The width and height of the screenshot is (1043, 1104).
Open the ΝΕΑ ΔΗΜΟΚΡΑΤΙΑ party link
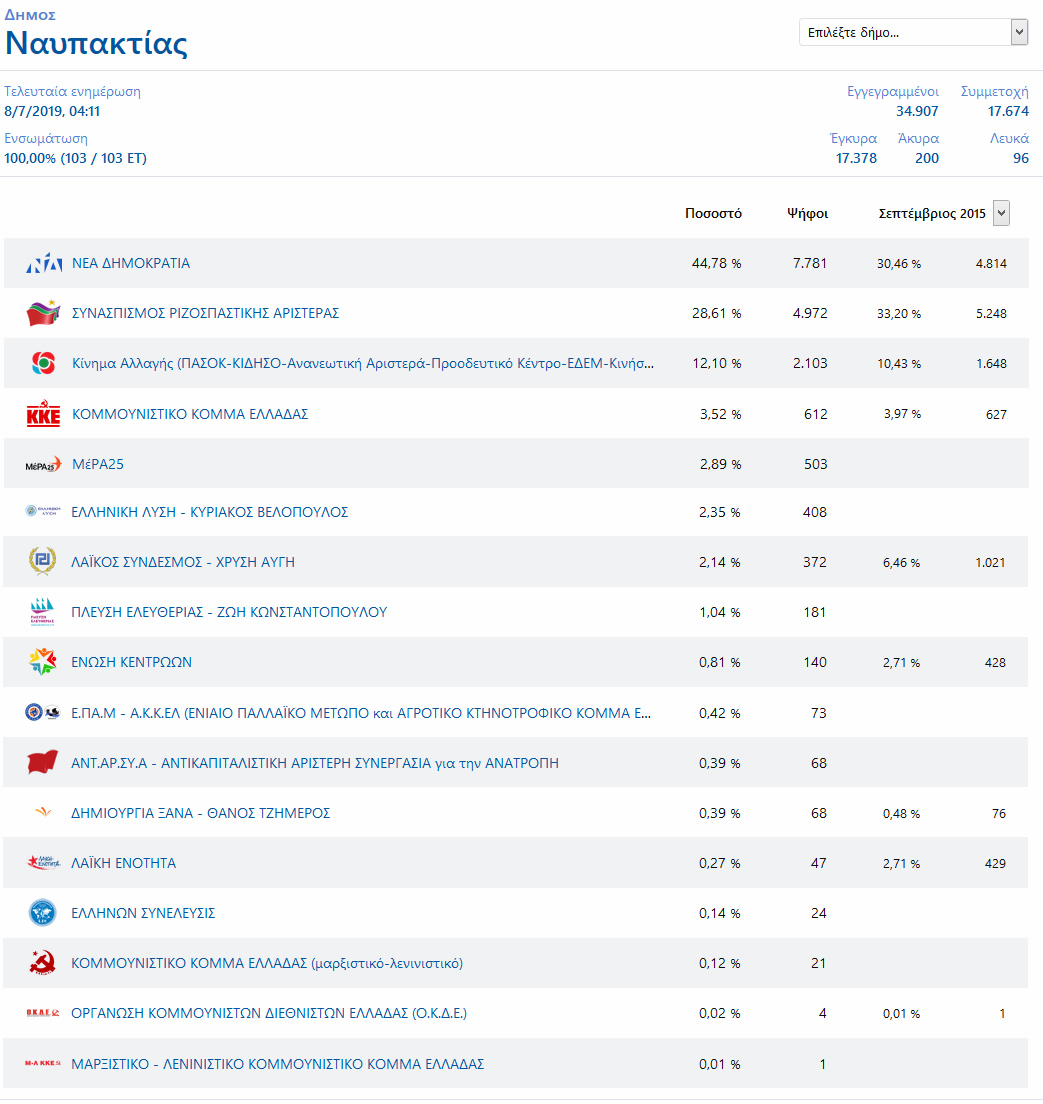coord(131,263)
